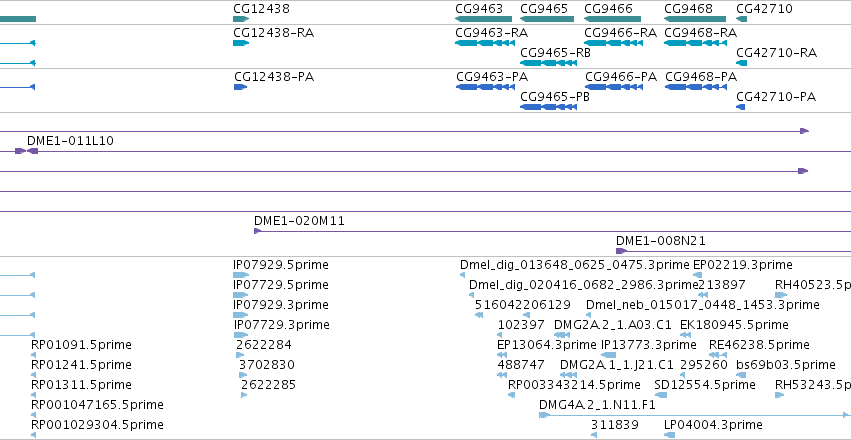Click Dmel_dig_013648_0625_0475.3prime label
Image resolution: width=851 pixels, height=440 pixels.
575,265
